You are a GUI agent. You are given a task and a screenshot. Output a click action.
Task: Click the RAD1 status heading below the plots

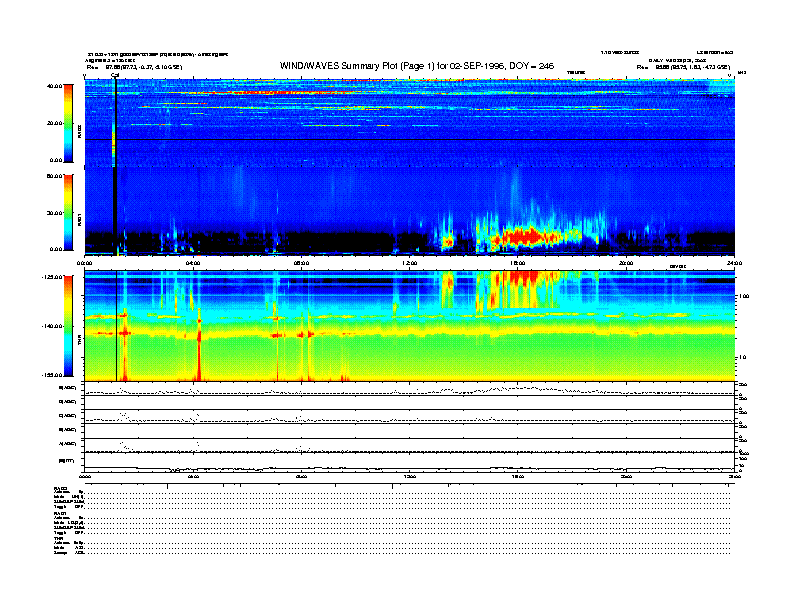[x=61, y=513]
